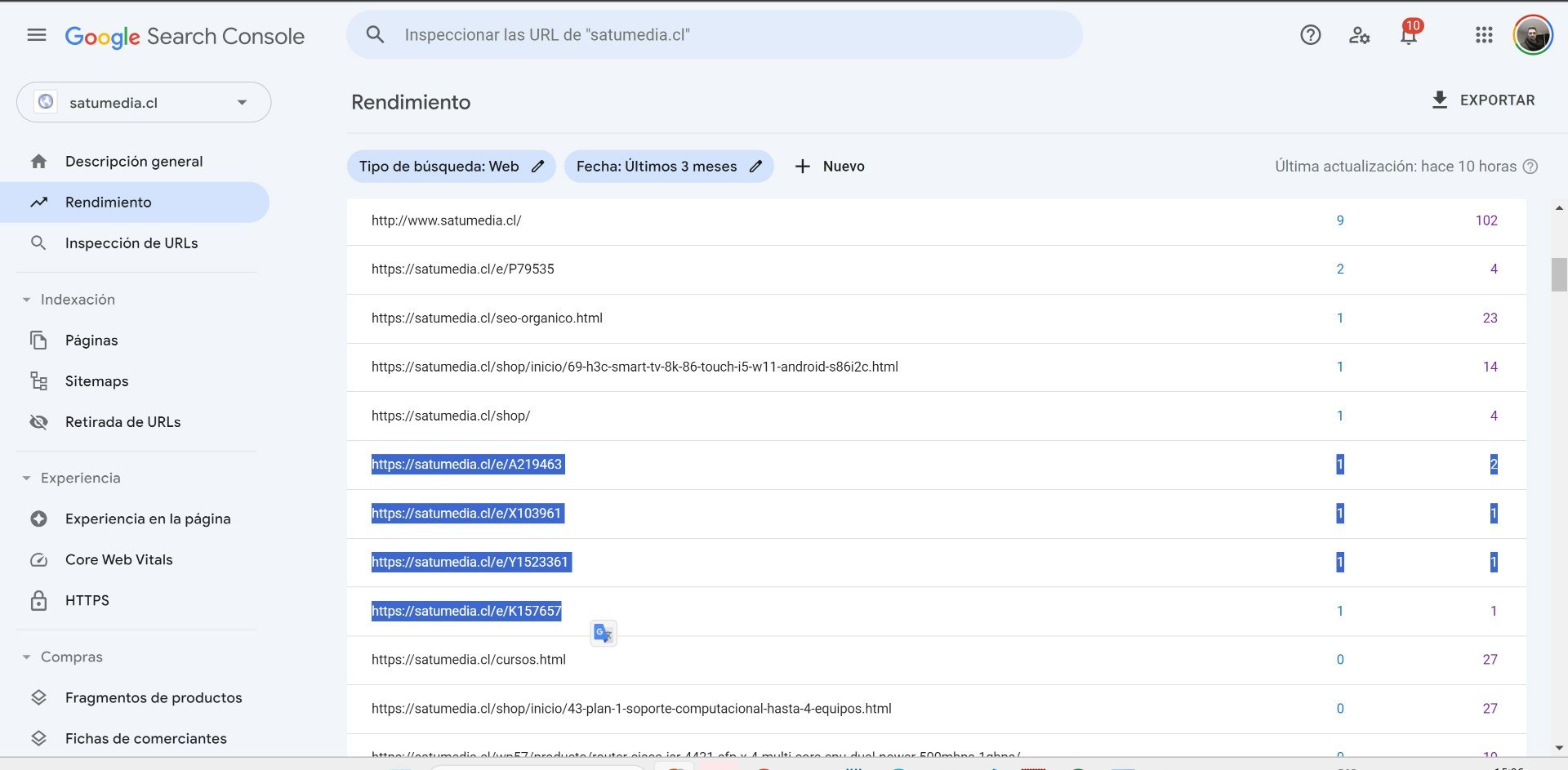Click the EXPORTAR button

click(x=1483, y=100)
